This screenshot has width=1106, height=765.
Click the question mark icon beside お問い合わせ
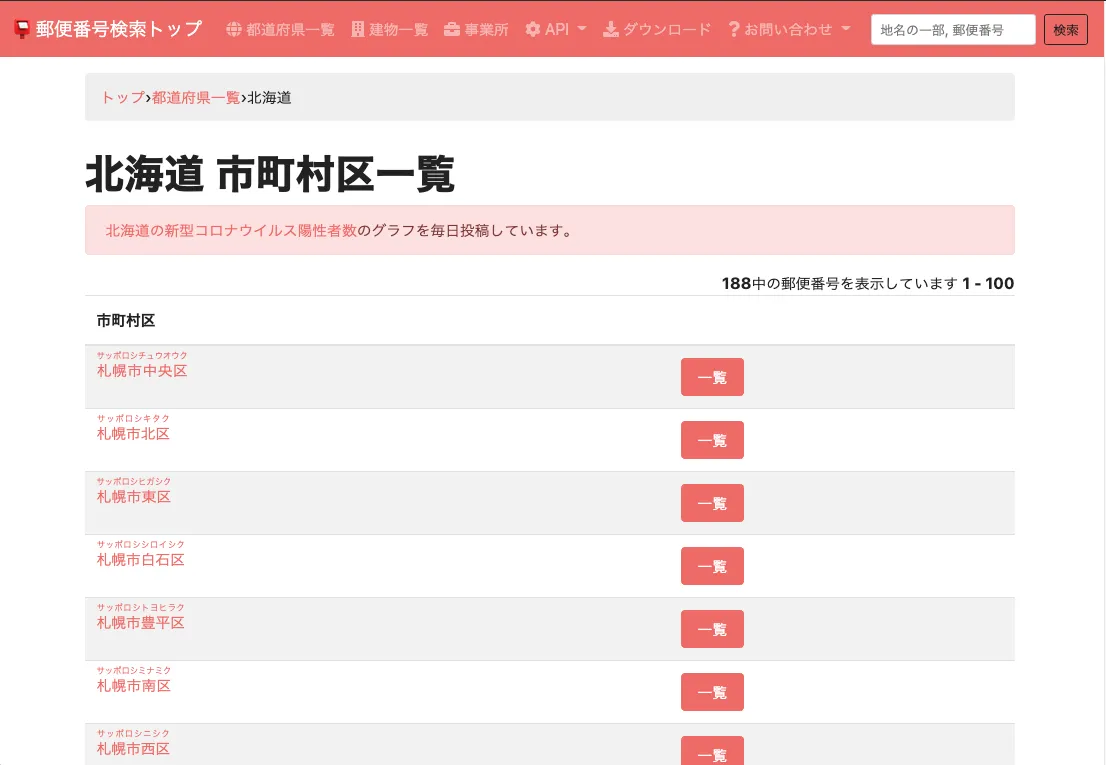pos(734,29)
